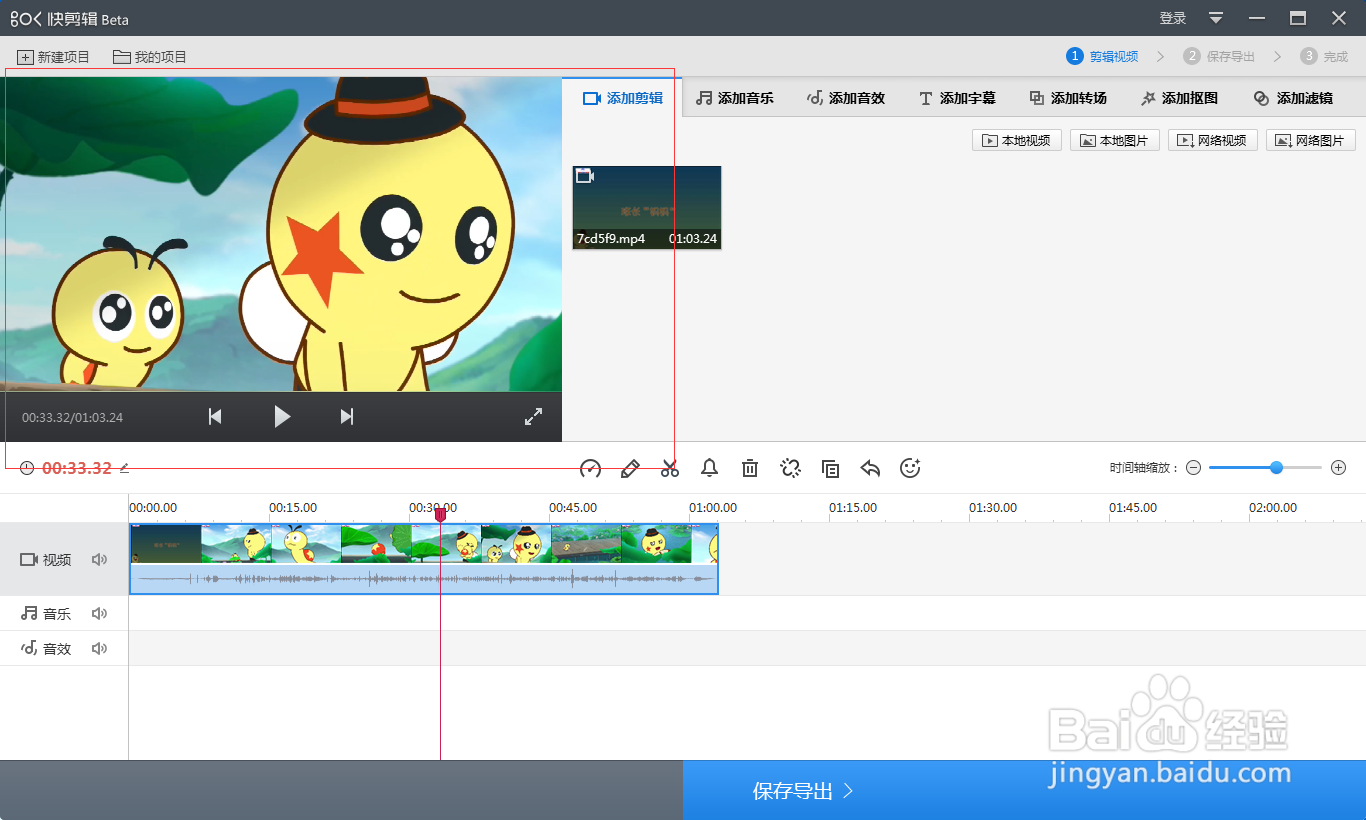The height and width of the screenshot is (820, 1366).
Task: Enter fullscreen preview mode
Action: click(534, 417)
